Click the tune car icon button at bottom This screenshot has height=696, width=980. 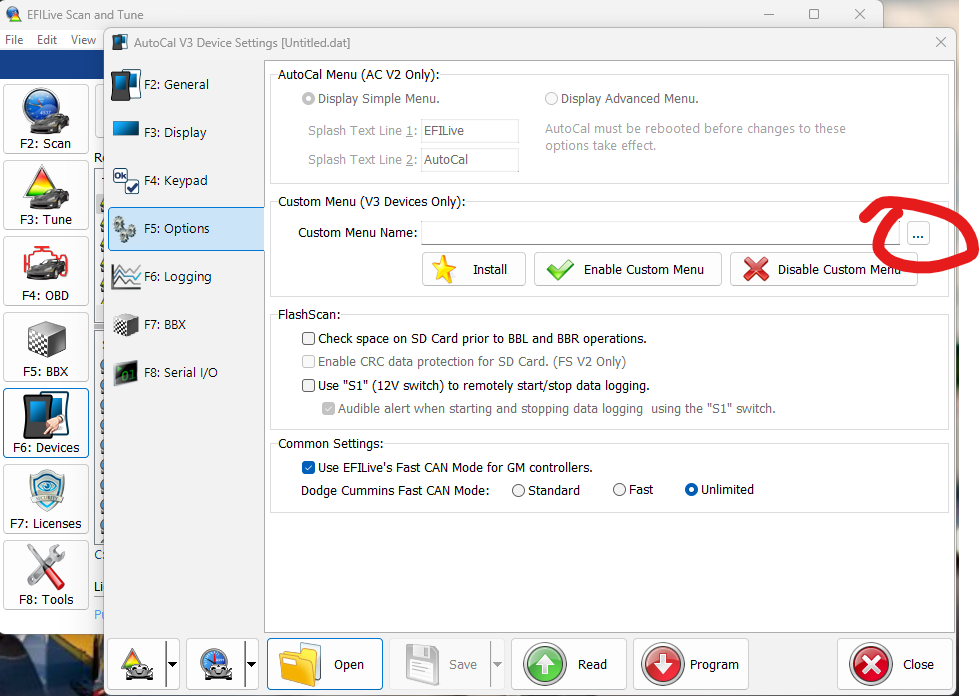[137, 664]
